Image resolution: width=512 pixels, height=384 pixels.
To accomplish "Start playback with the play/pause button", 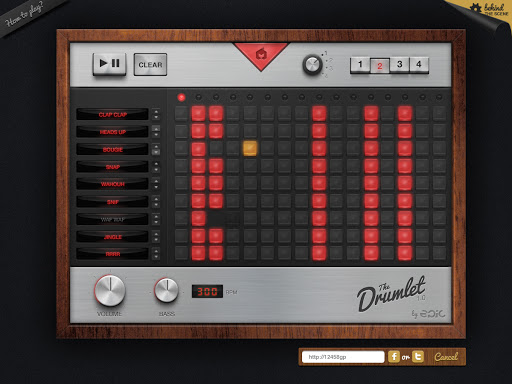I will pos(109,64).
